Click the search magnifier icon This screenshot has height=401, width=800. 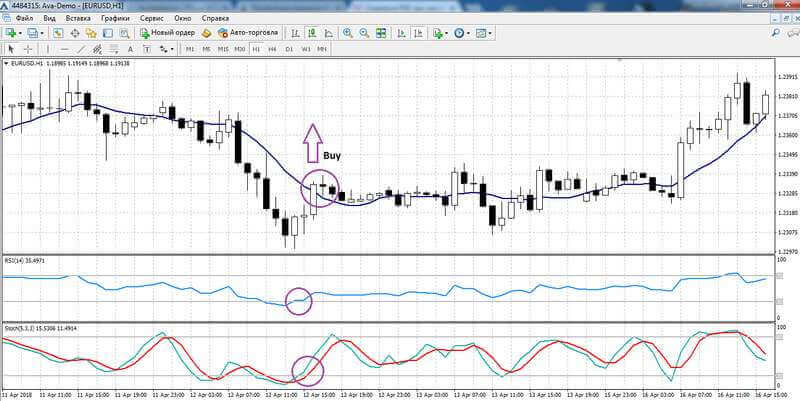776,33
